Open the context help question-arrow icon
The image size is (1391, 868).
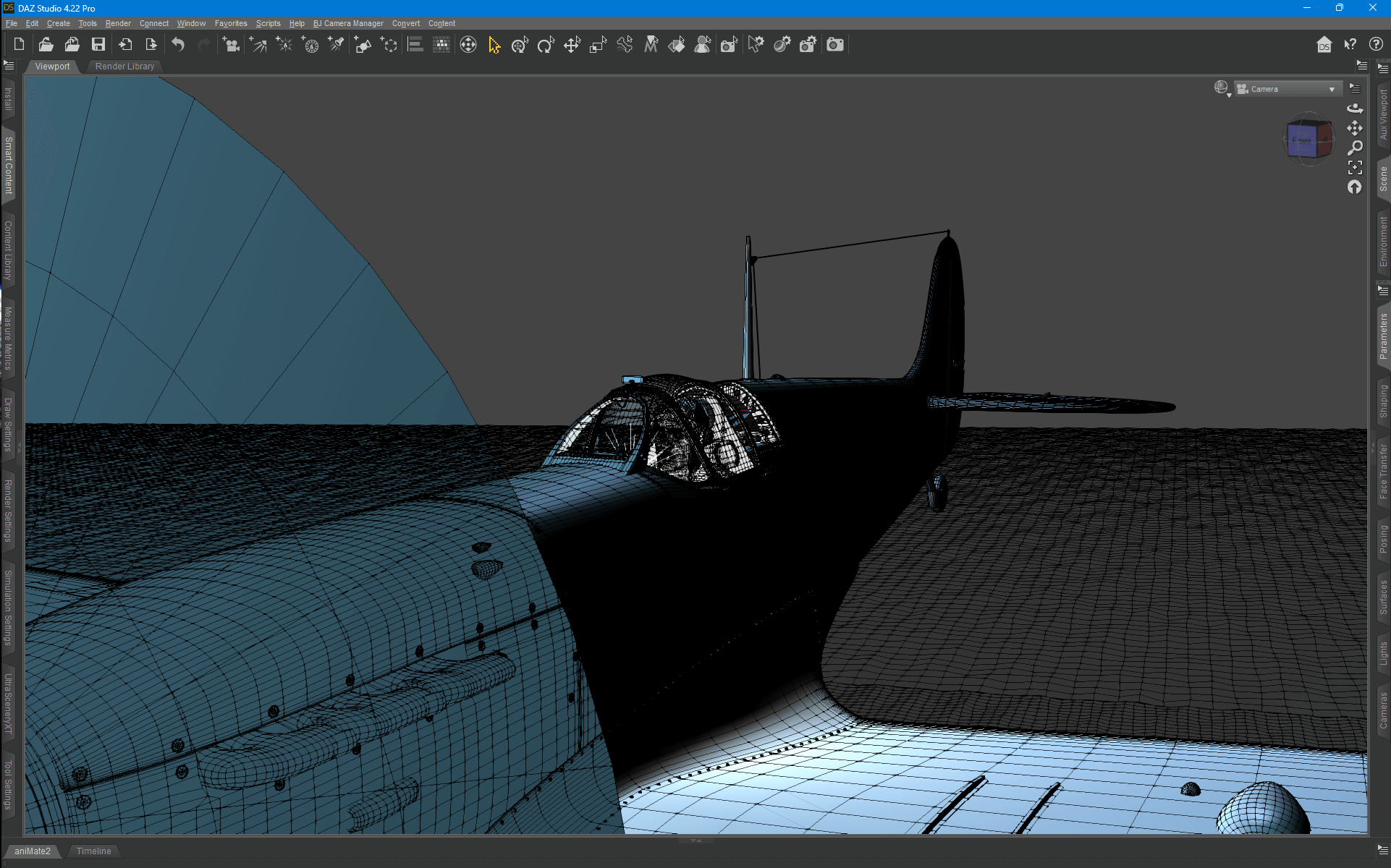pos(1350,45)
